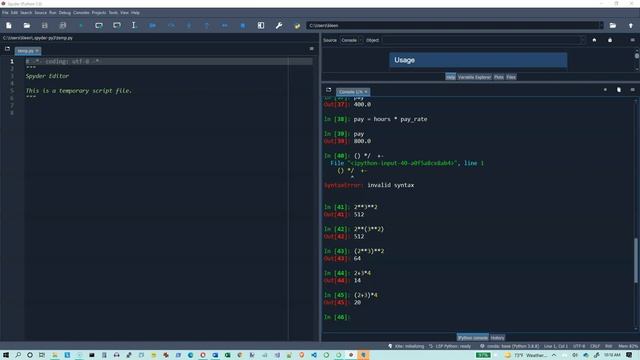Switch to the History tab

click(x=497, y=338)
